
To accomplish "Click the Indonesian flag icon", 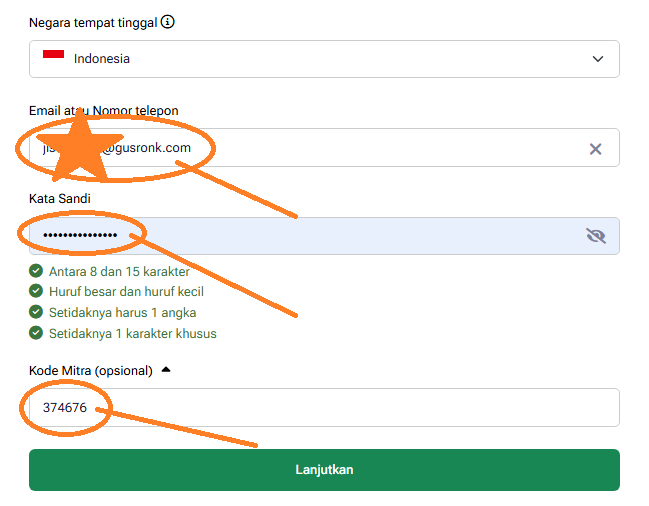I will (53, 58).
